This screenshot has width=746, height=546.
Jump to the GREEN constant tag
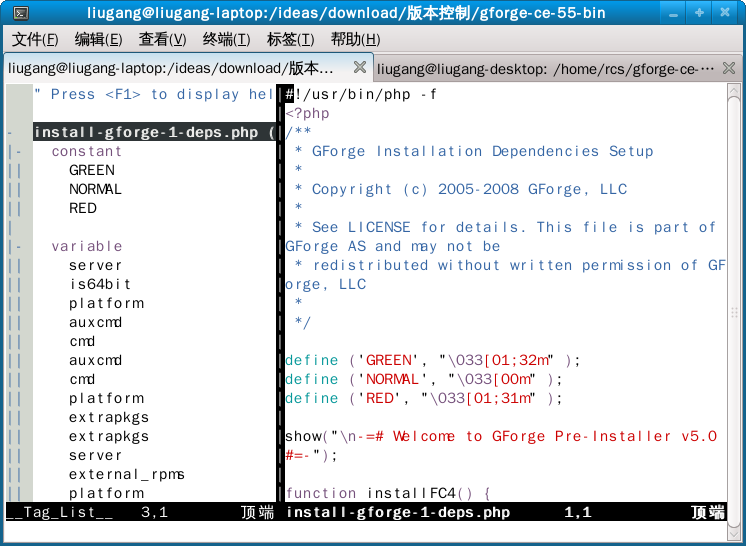pos(92,170)
